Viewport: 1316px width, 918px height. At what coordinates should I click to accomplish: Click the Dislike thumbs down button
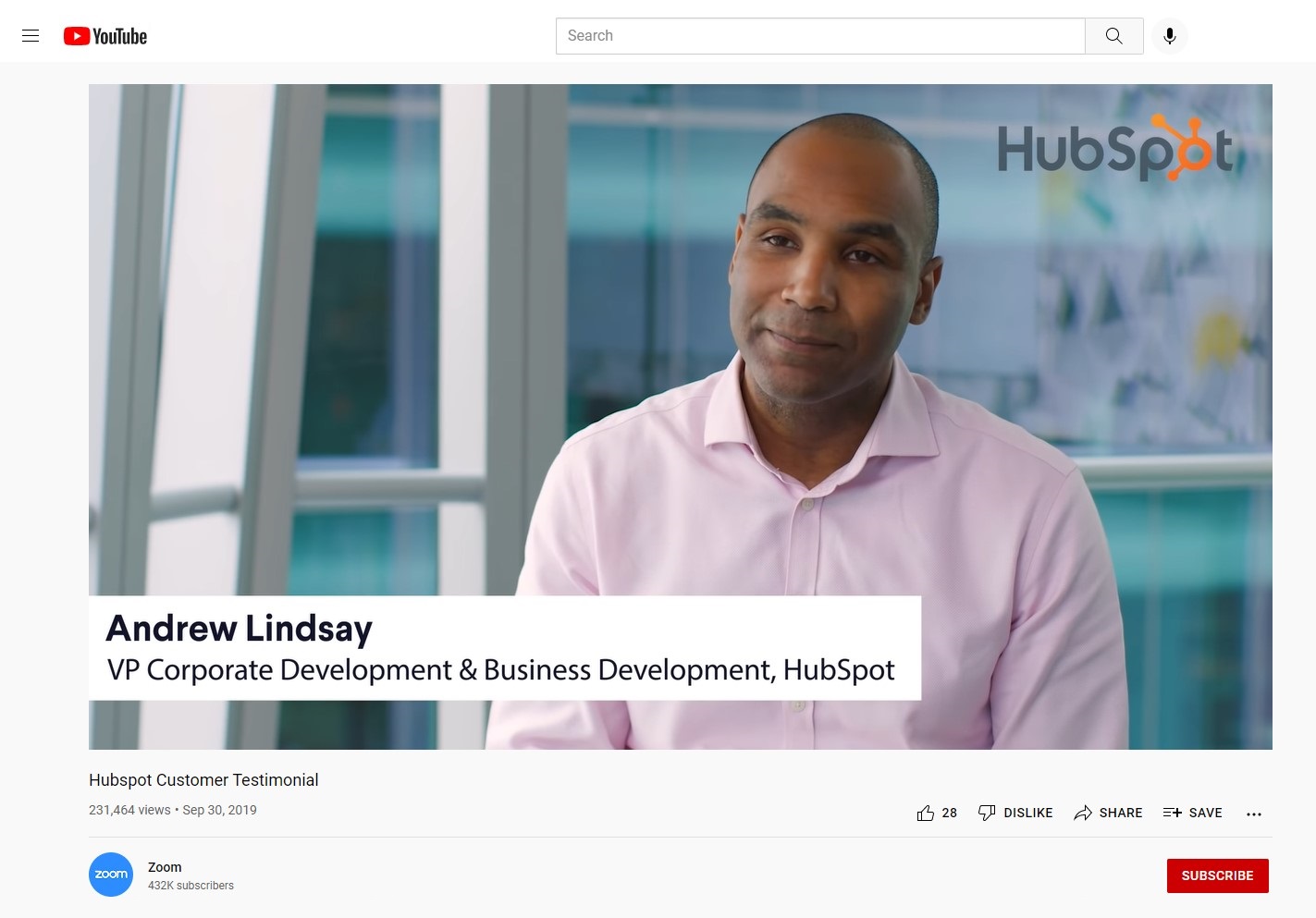(x=1015, y=813)
